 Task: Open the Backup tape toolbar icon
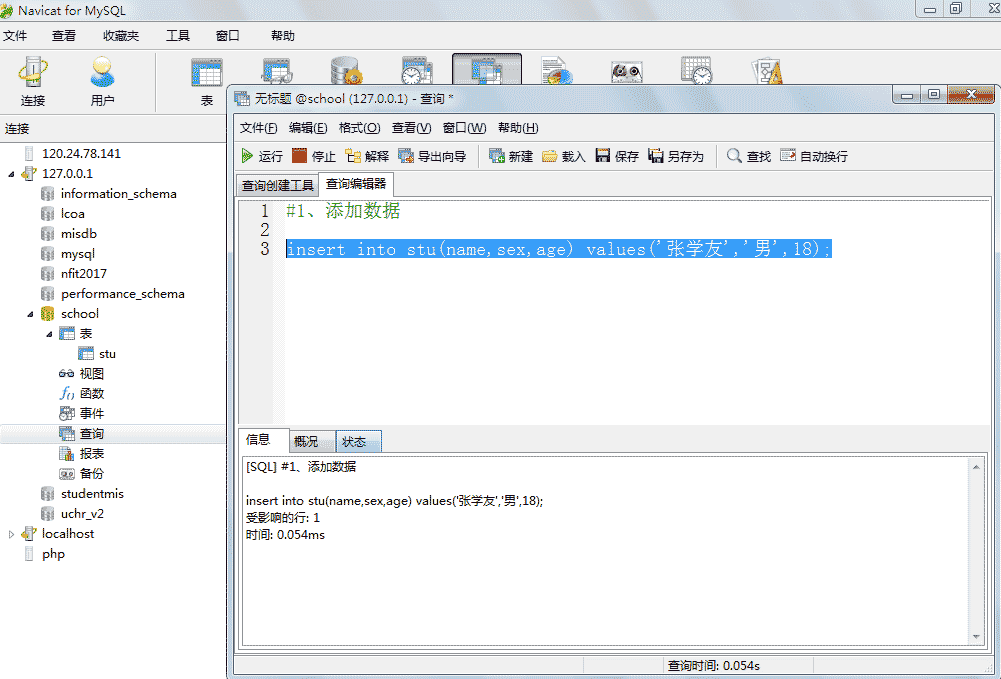click(x=626, y=71)
